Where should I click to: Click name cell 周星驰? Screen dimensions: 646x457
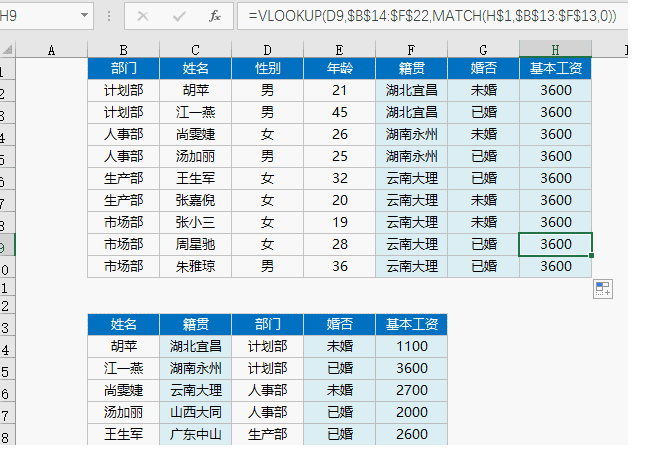point(195,244)
